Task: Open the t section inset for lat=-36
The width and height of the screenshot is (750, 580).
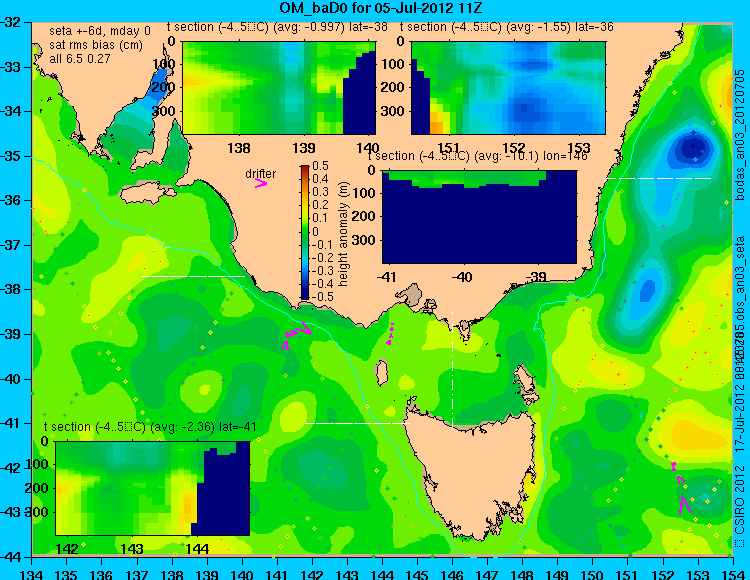Action: 508,88
